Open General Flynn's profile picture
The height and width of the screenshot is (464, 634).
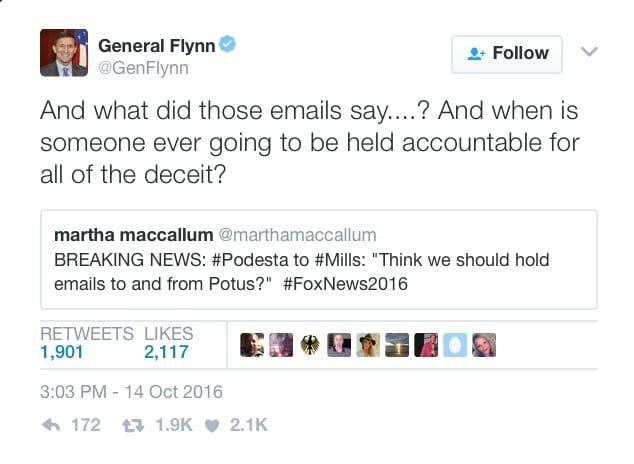click(x=64, y=53)
